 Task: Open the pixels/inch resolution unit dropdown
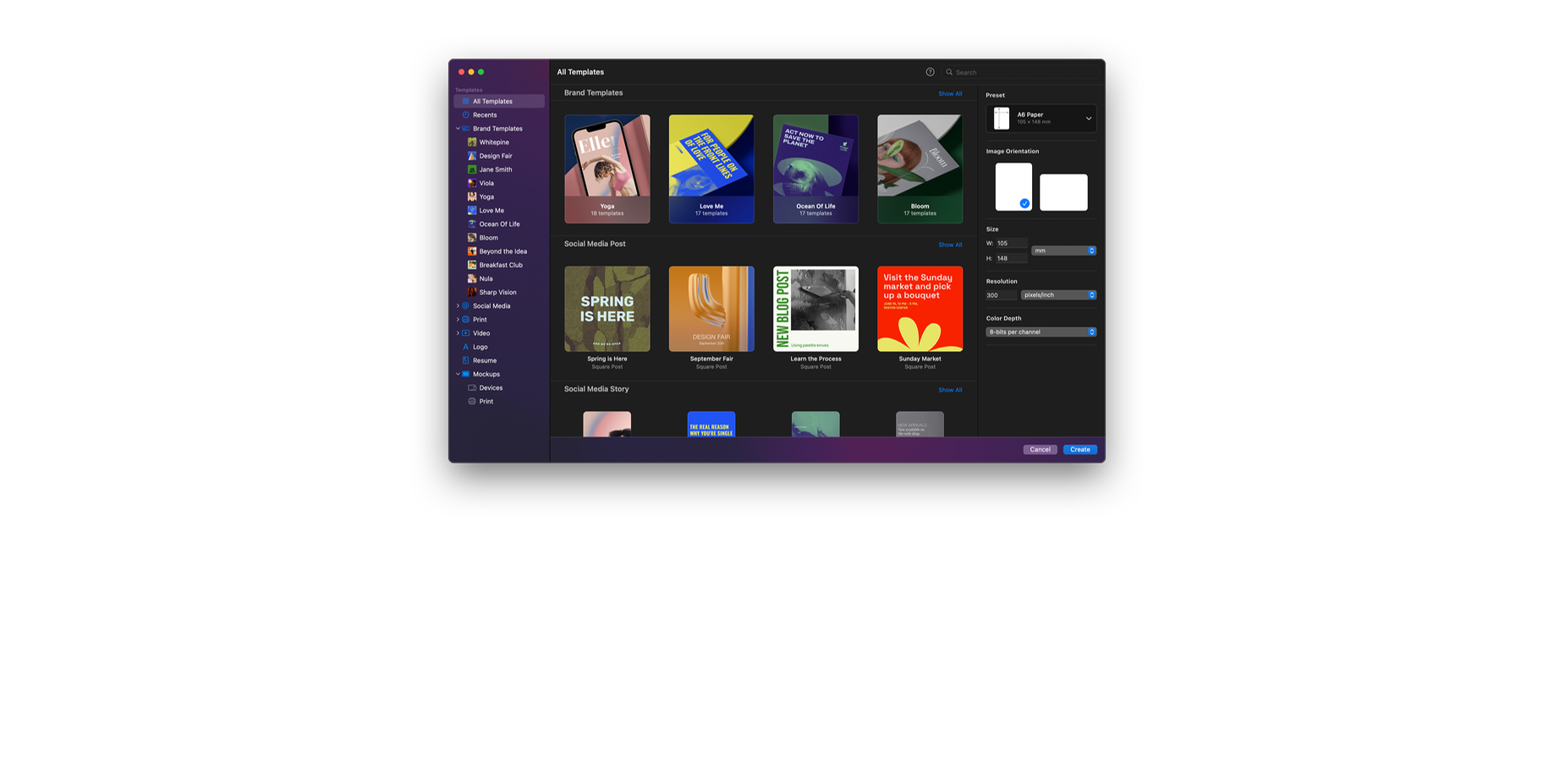(x=1058, y=295)
